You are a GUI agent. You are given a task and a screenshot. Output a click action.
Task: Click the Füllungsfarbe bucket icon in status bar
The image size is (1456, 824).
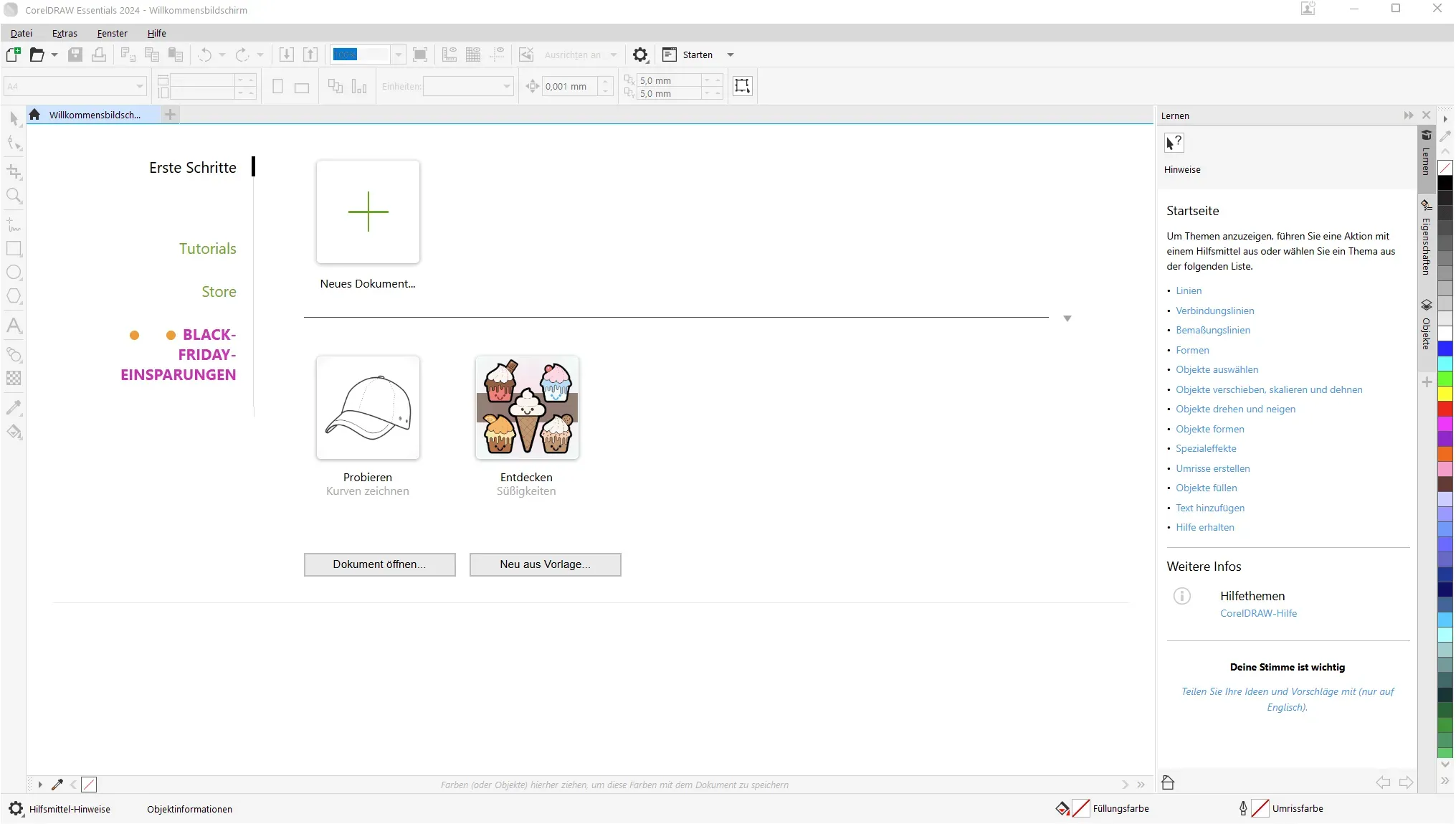coord(1062,808)
